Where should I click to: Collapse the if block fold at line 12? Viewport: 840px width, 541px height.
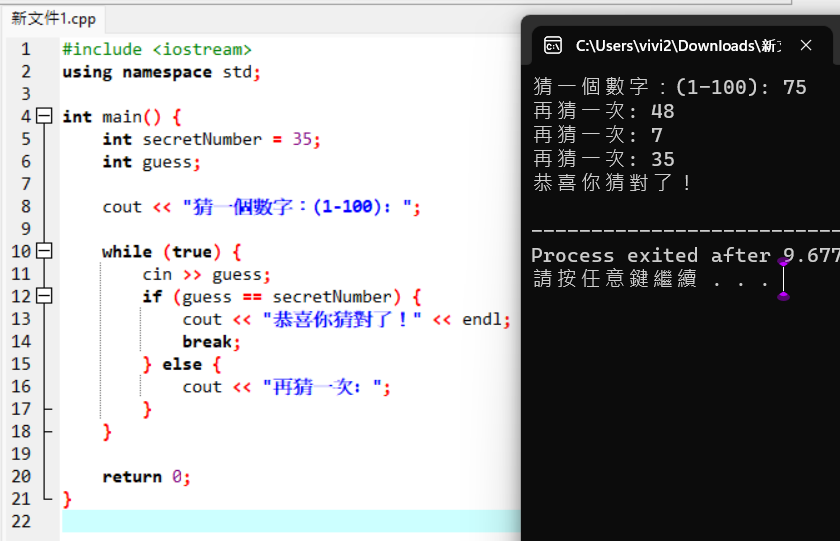[44, 296]
